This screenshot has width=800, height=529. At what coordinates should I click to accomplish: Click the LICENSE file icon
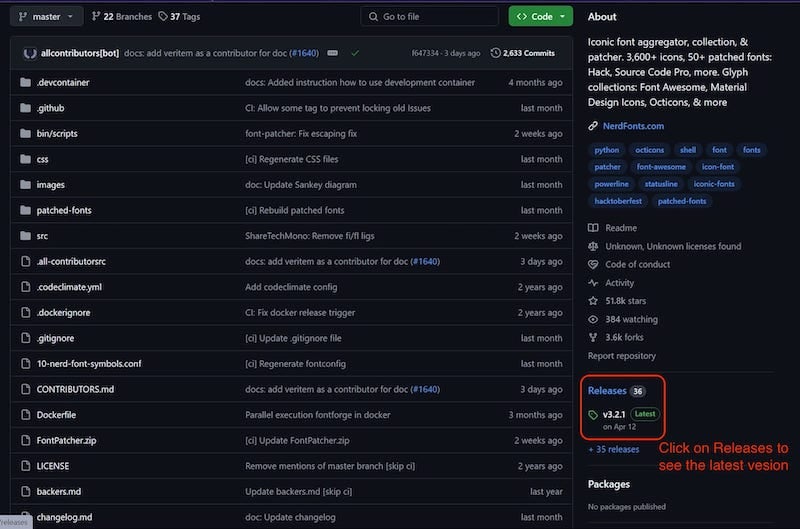coord(26,466)
